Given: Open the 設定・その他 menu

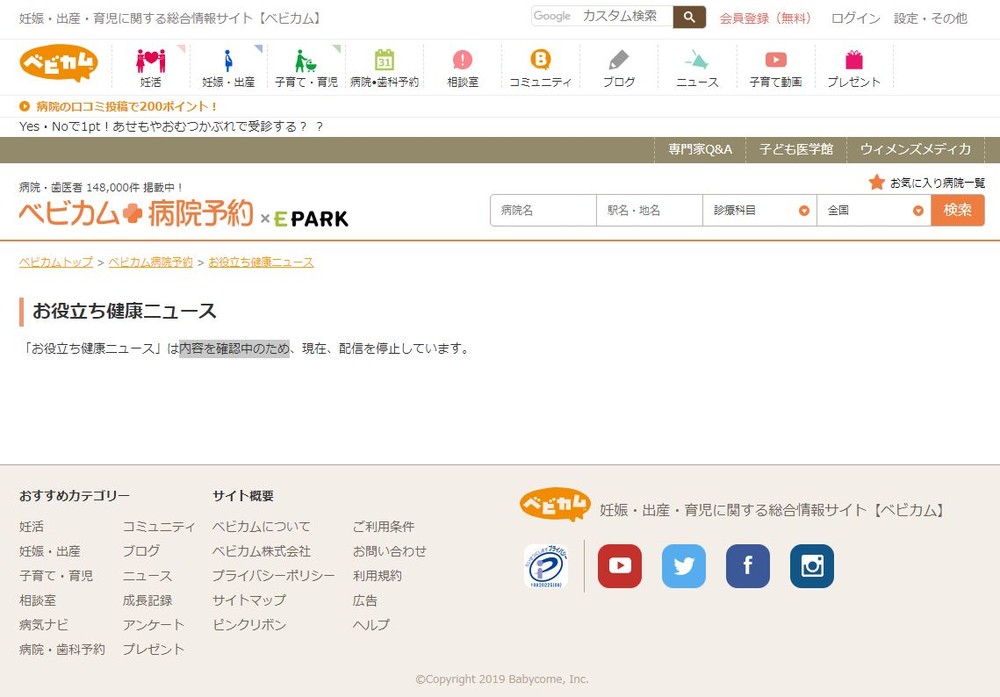Looking at the screenshot, I should [930, 18].
